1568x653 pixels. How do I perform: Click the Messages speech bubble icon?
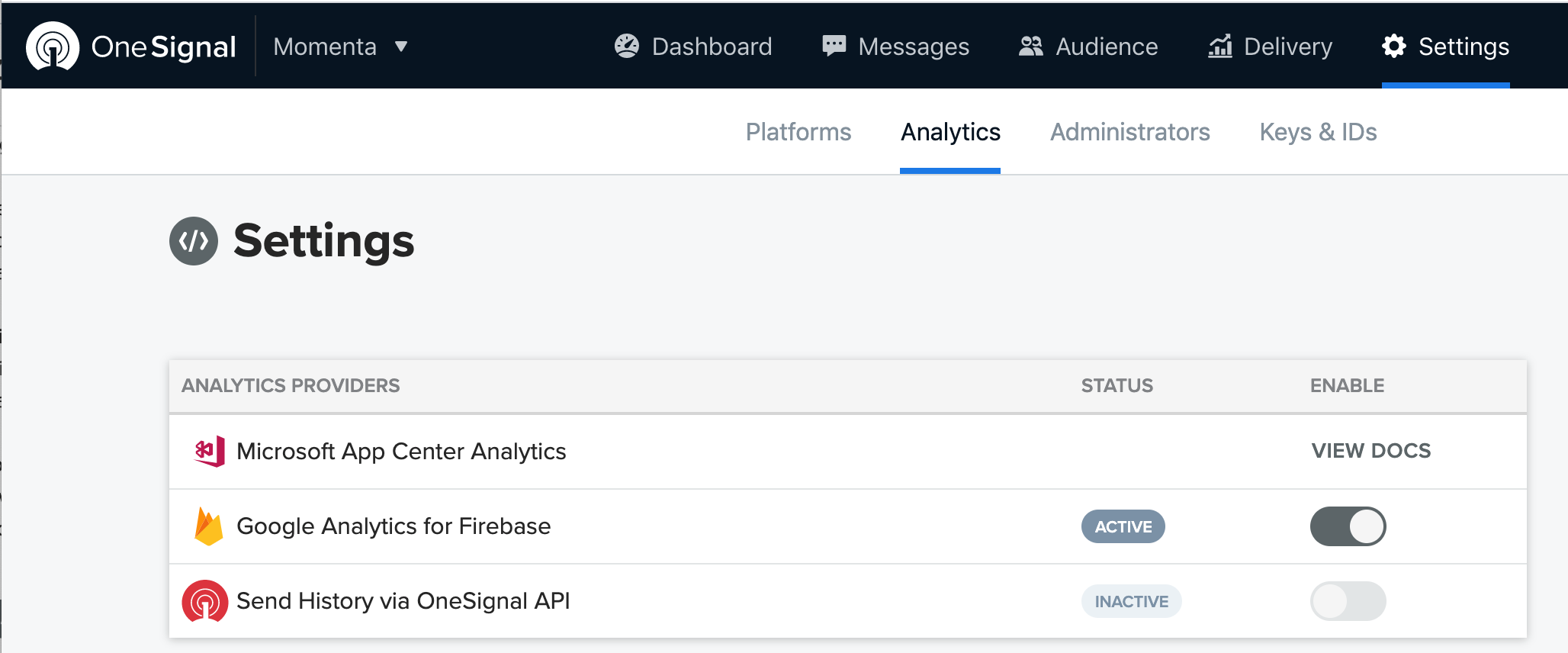point(834,47)
